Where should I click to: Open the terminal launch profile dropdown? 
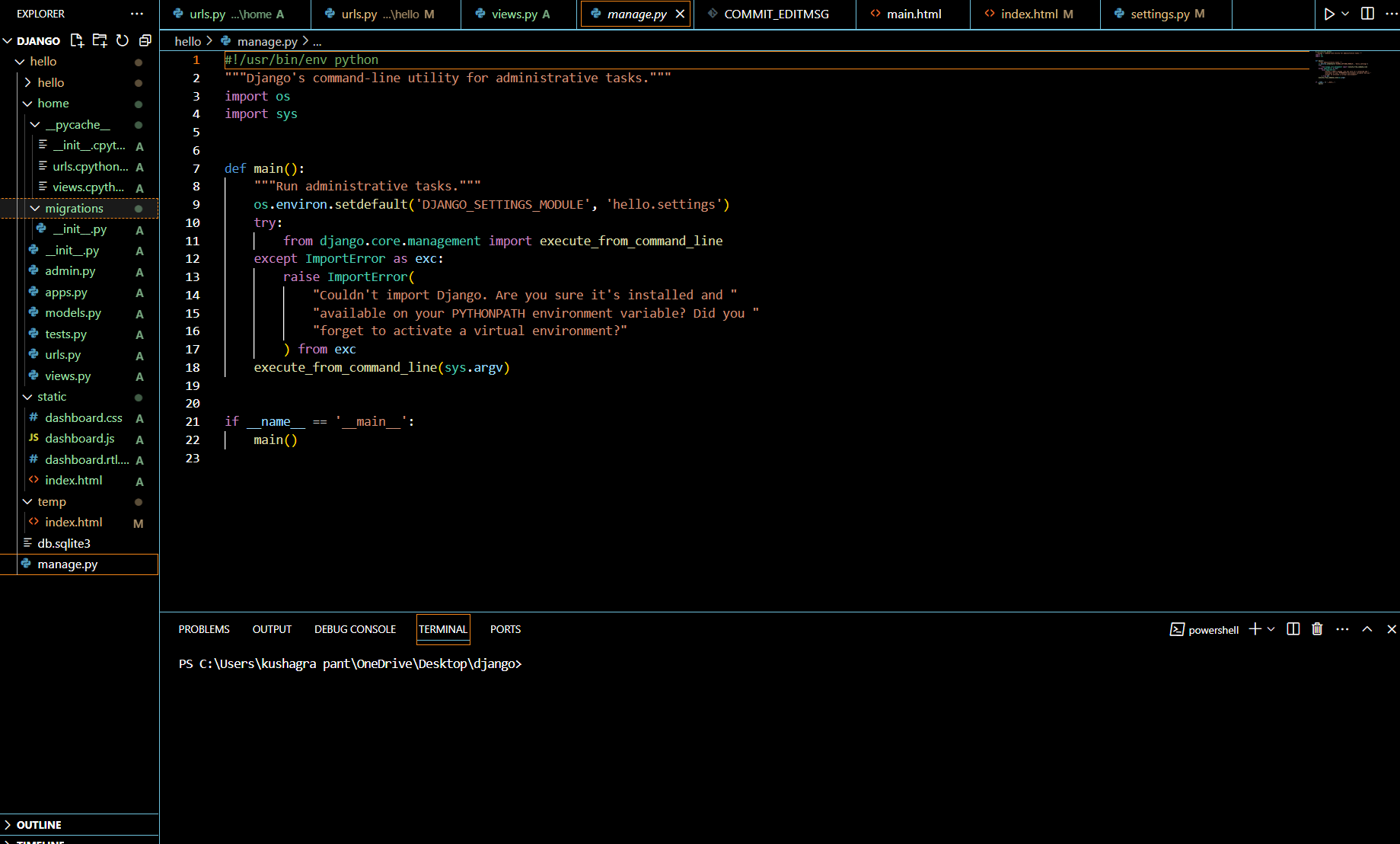1271,629
